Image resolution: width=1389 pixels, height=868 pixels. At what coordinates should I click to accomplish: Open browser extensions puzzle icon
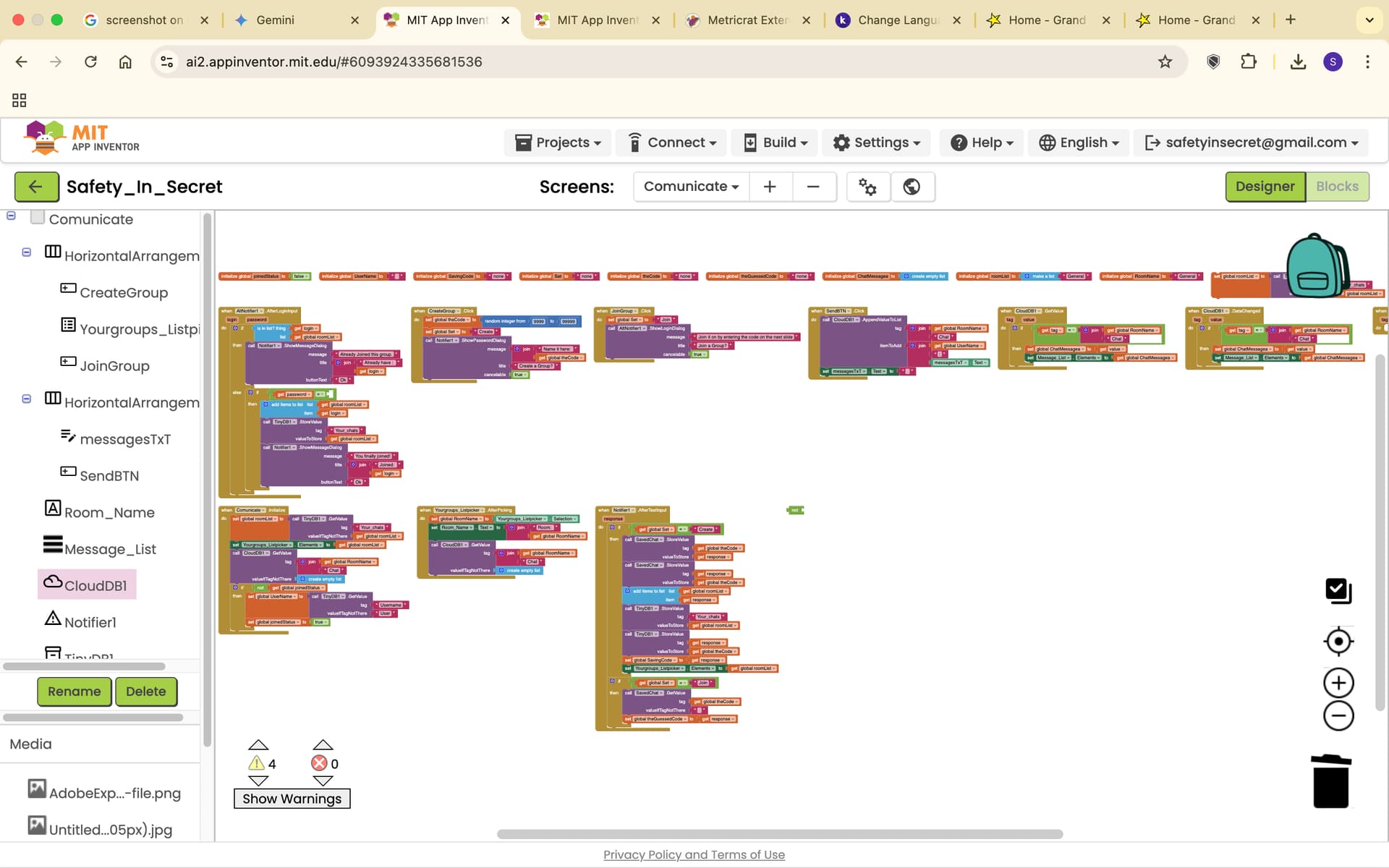click(1249, 62)
